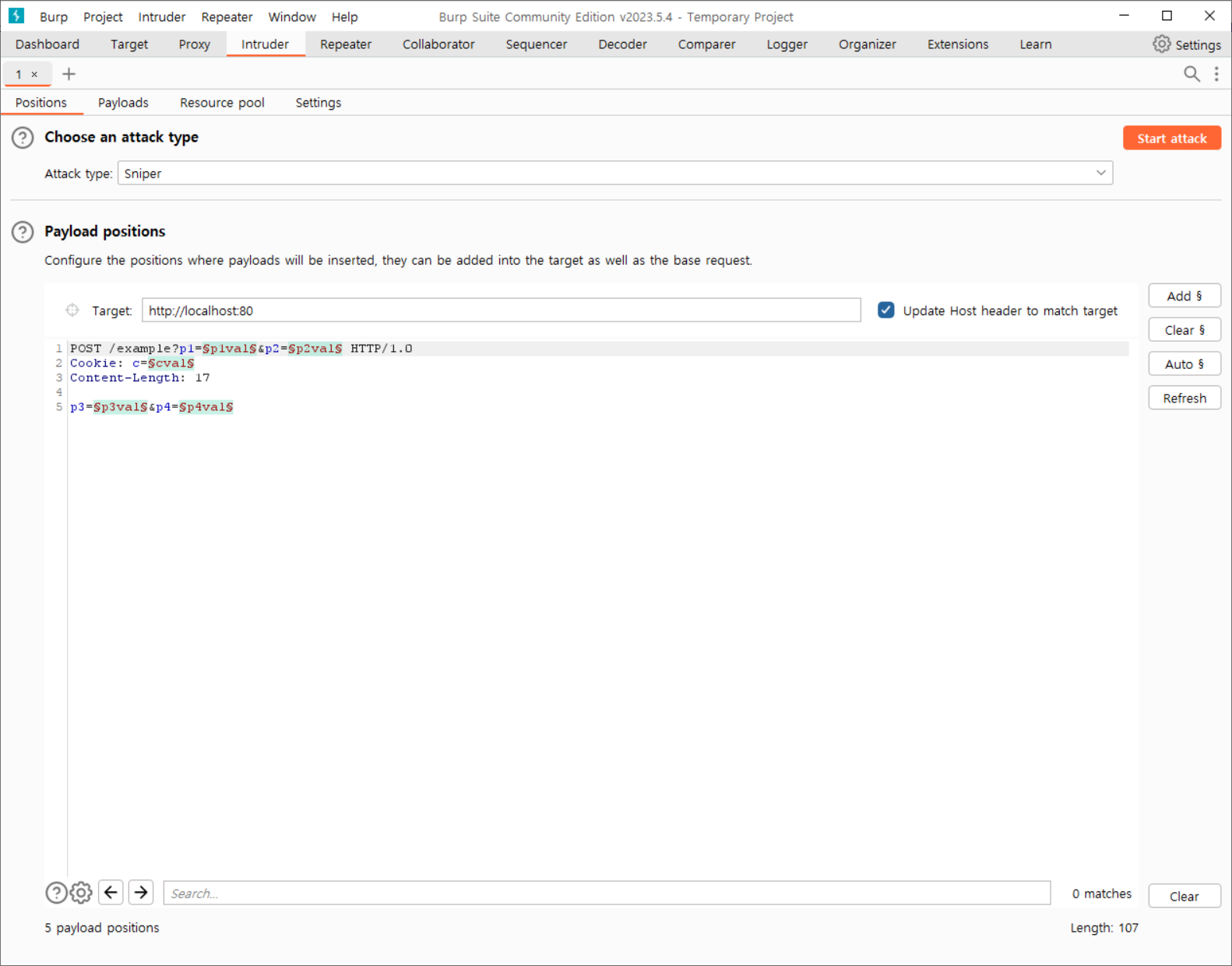Click the Clear § button

[x=1184, y=330]
